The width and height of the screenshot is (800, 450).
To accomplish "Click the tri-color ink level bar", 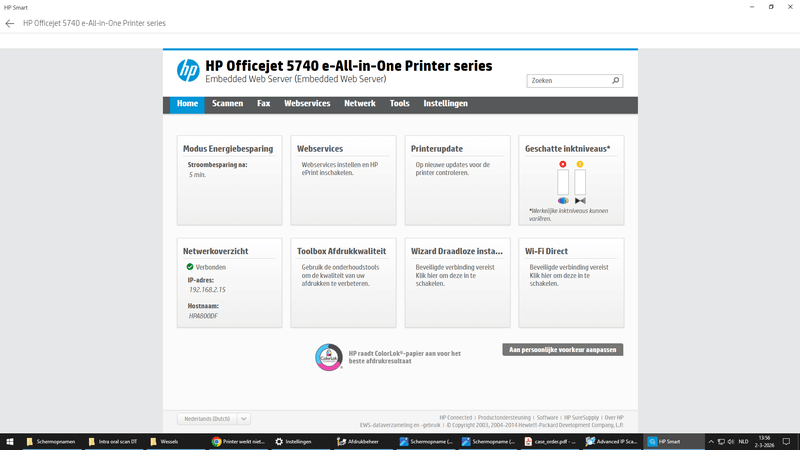I will pyautogui.click(x=563, y=182).
